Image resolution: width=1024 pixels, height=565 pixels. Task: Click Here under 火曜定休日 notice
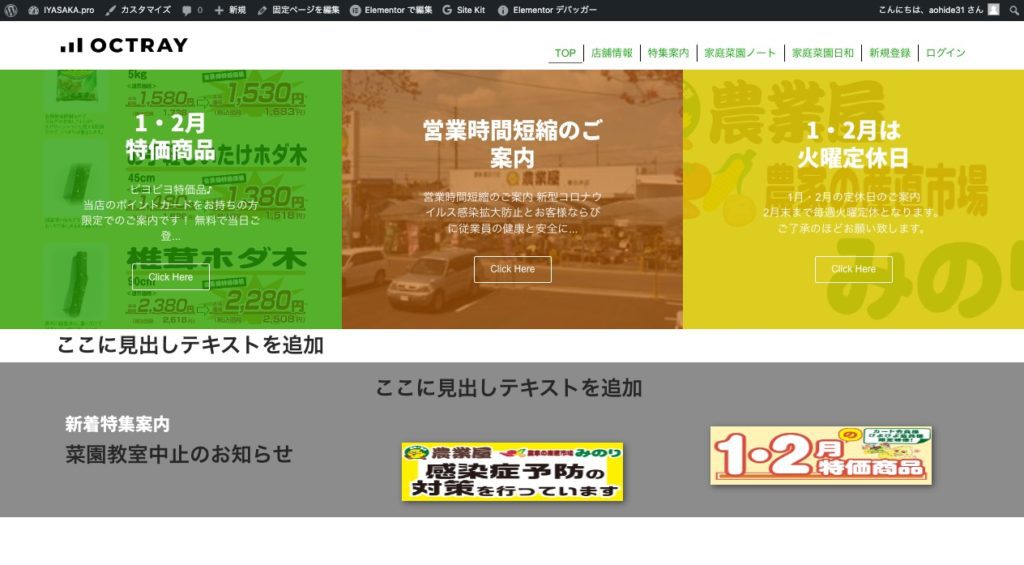(x=853, y=269)
